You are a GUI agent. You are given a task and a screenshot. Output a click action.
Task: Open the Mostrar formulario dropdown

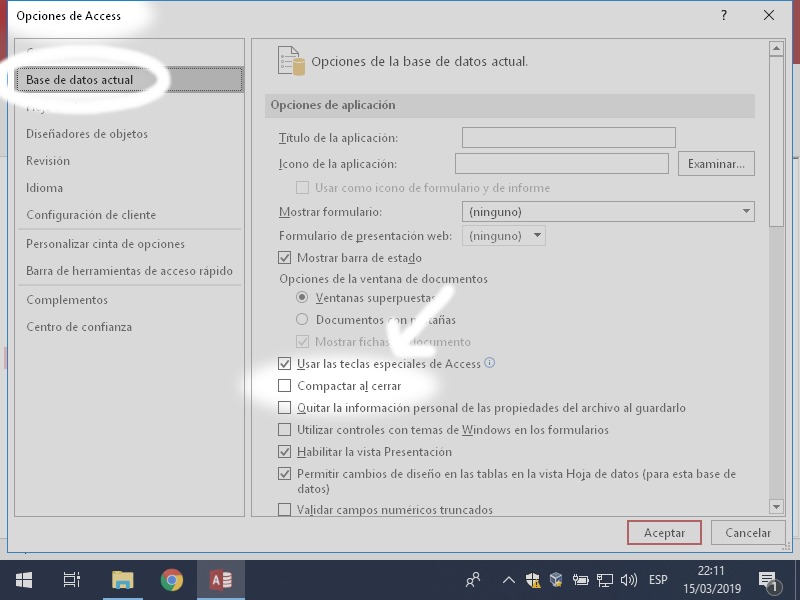[x=745, y=211]
